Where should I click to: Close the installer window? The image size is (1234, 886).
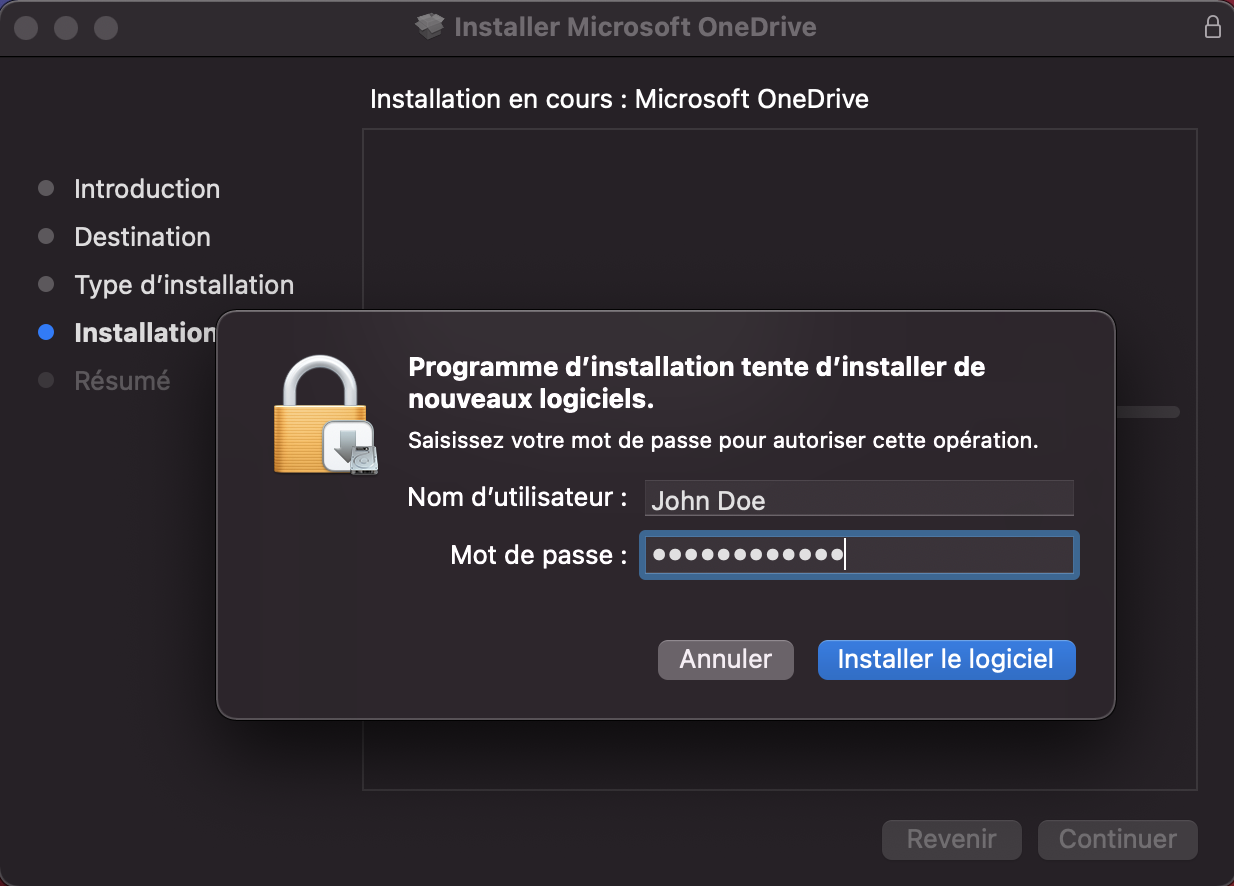click(x=27, y=28)
